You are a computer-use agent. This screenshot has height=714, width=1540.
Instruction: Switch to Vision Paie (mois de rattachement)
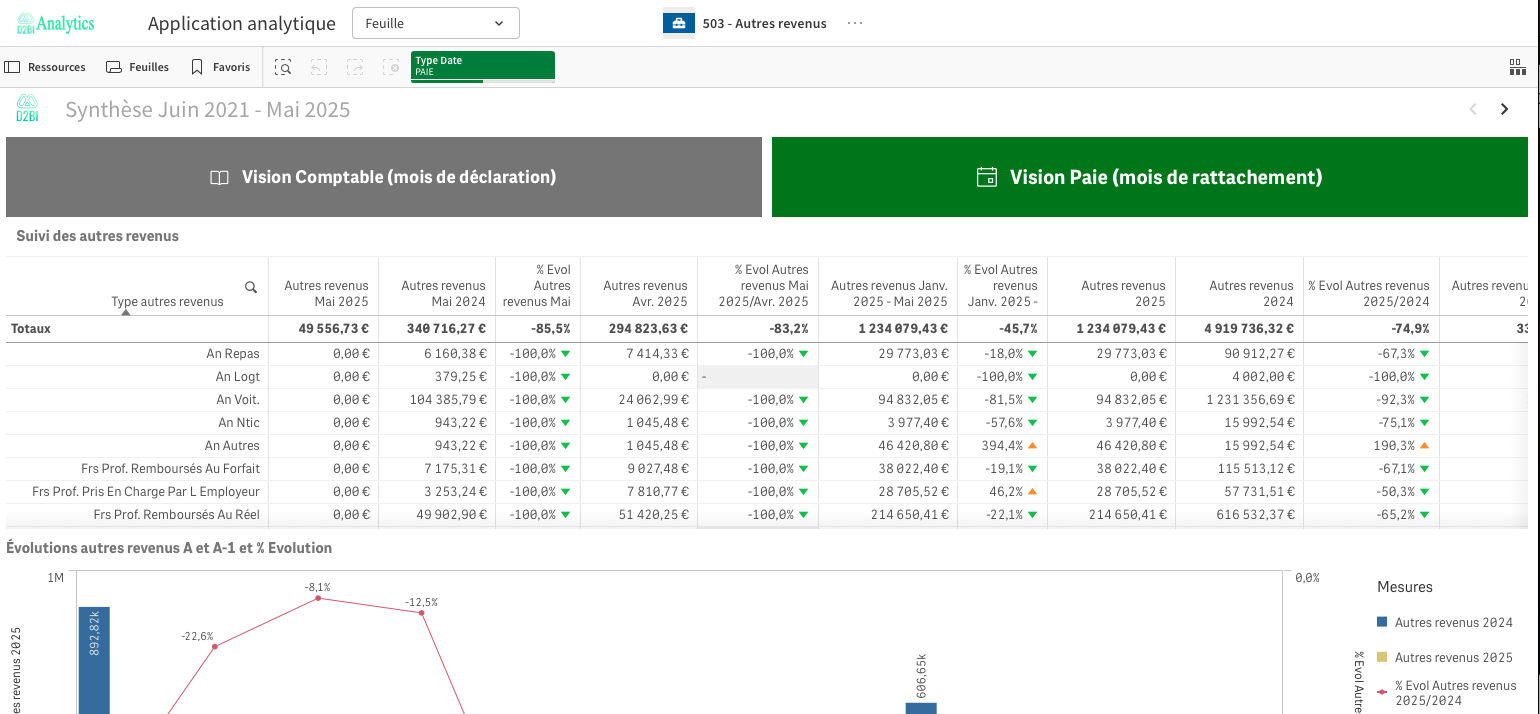tap(1149, 177)
